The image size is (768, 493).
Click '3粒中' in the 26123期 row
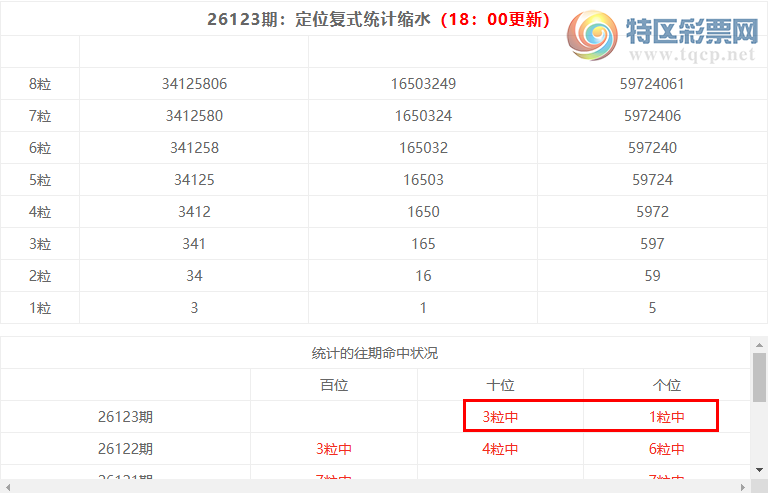pos(500,417)
